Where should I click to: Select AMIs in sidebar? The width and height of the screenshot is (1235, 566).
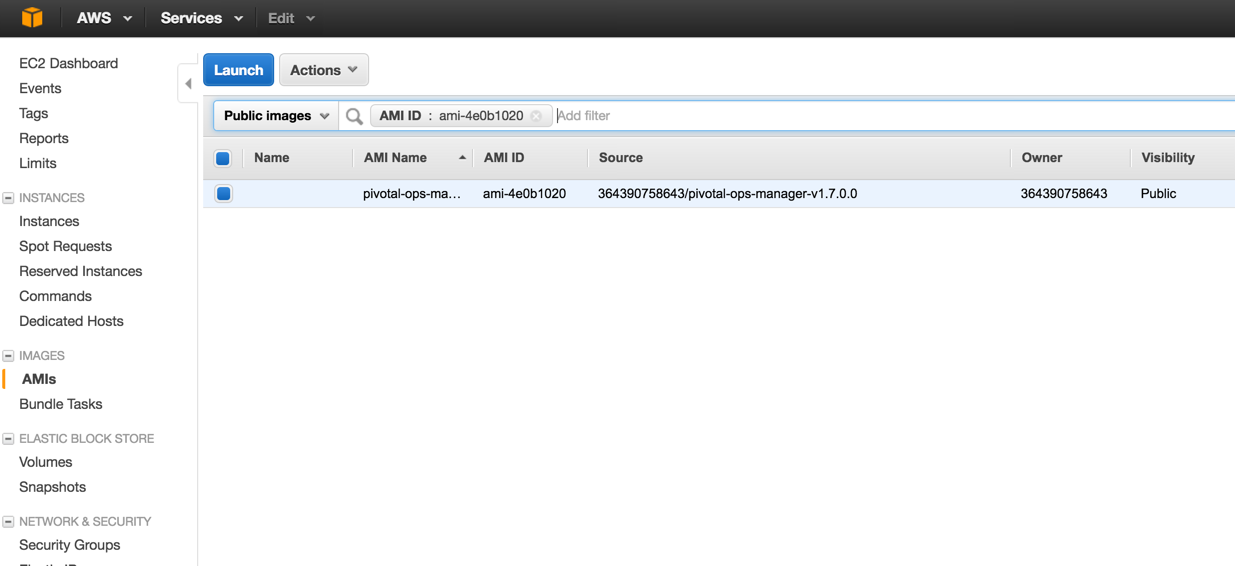coord(39,379)
